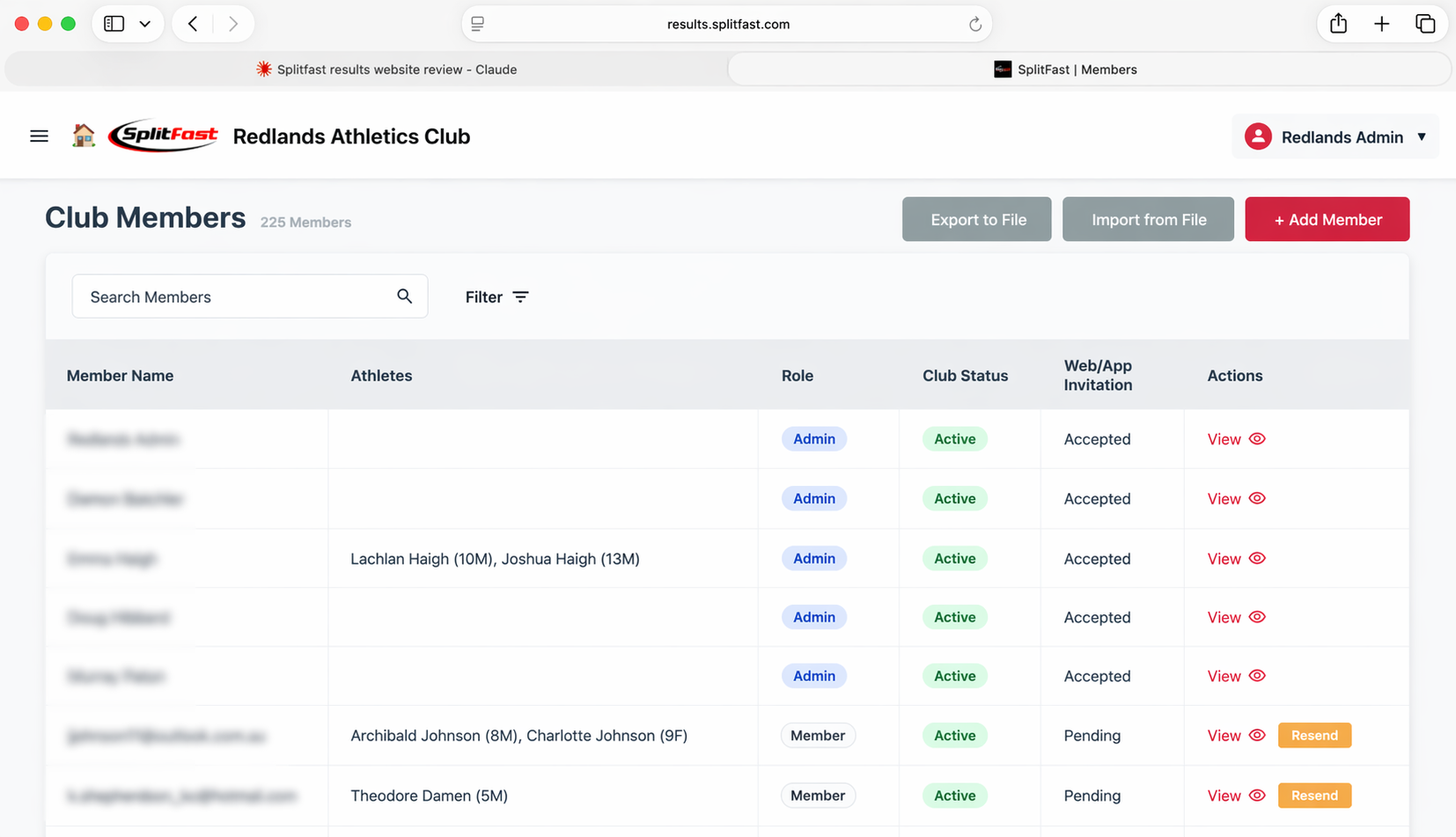Click the search magnifier in Search Members

(x=404, y=297)
